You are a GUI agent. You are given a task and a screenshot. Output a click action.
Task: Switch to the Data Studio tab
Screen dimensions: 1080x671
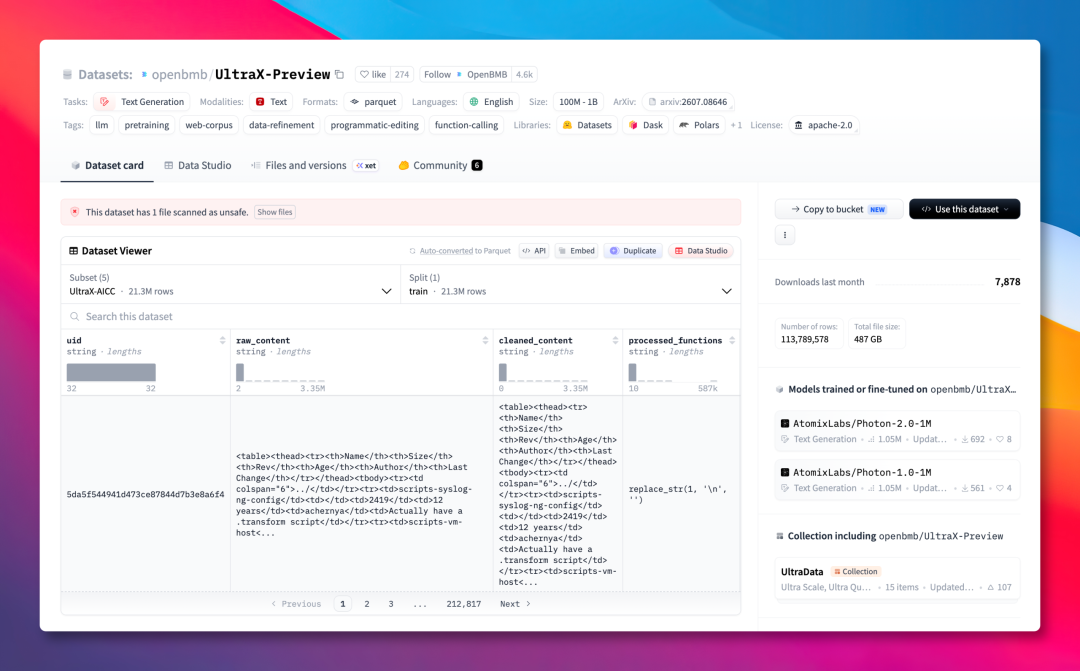click(x=198, y=165)
